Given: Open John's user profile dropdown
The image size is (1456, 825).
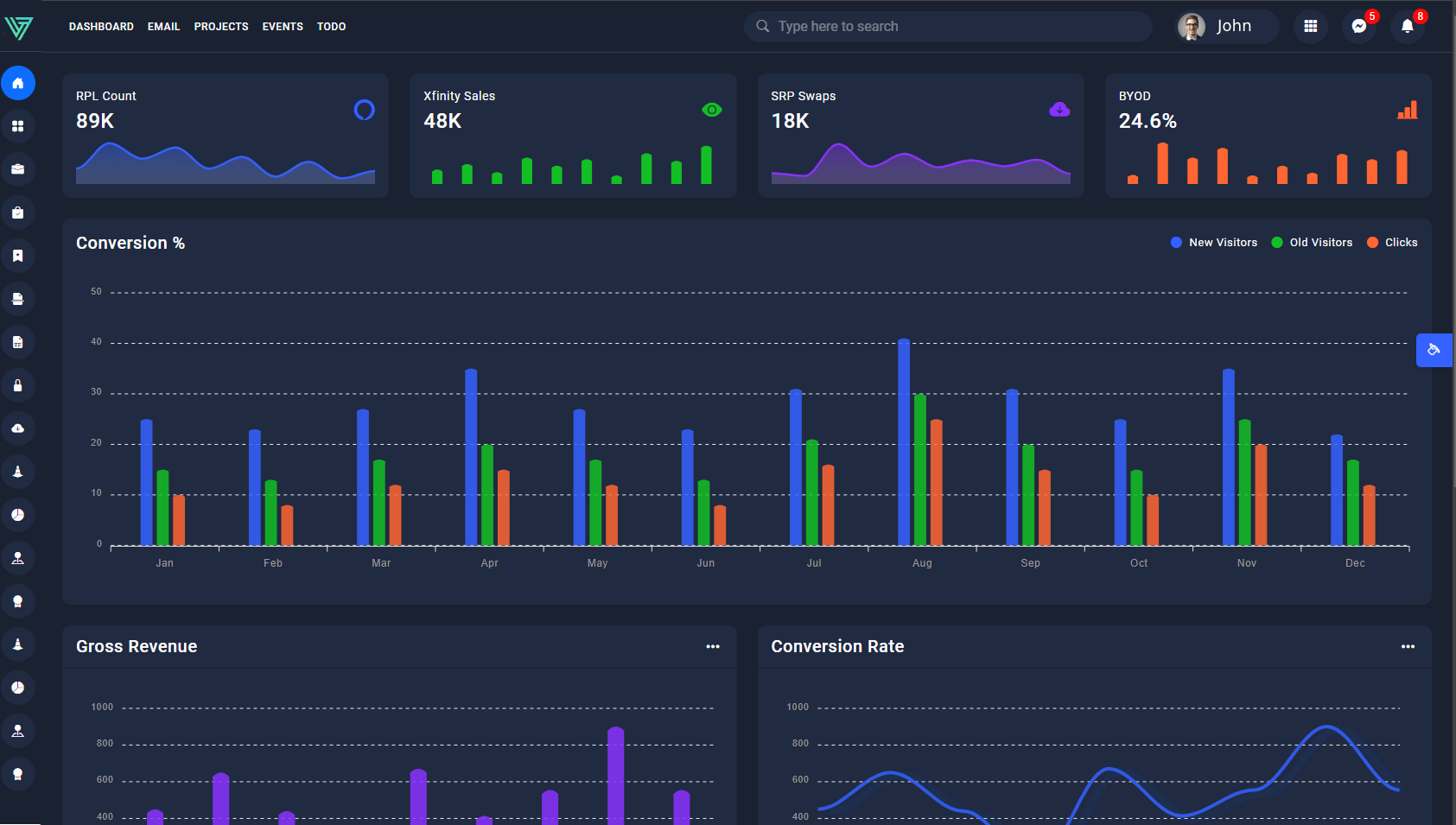Looking at the screenshot, I should 1225,27.
